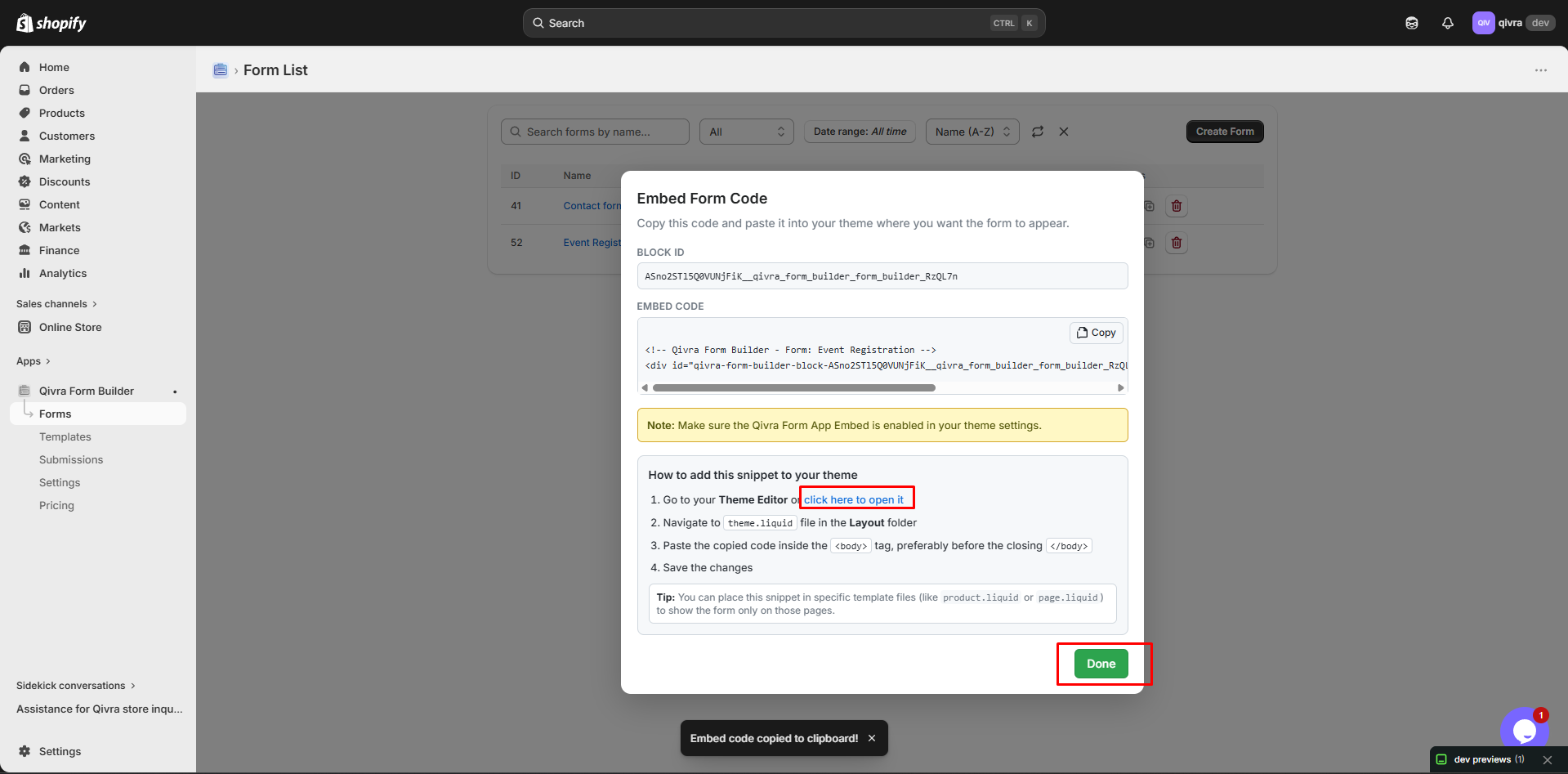Open the Sidekick assistant icon in top bar
This screenshot has width=1568, height=774.
(1412, 23)
